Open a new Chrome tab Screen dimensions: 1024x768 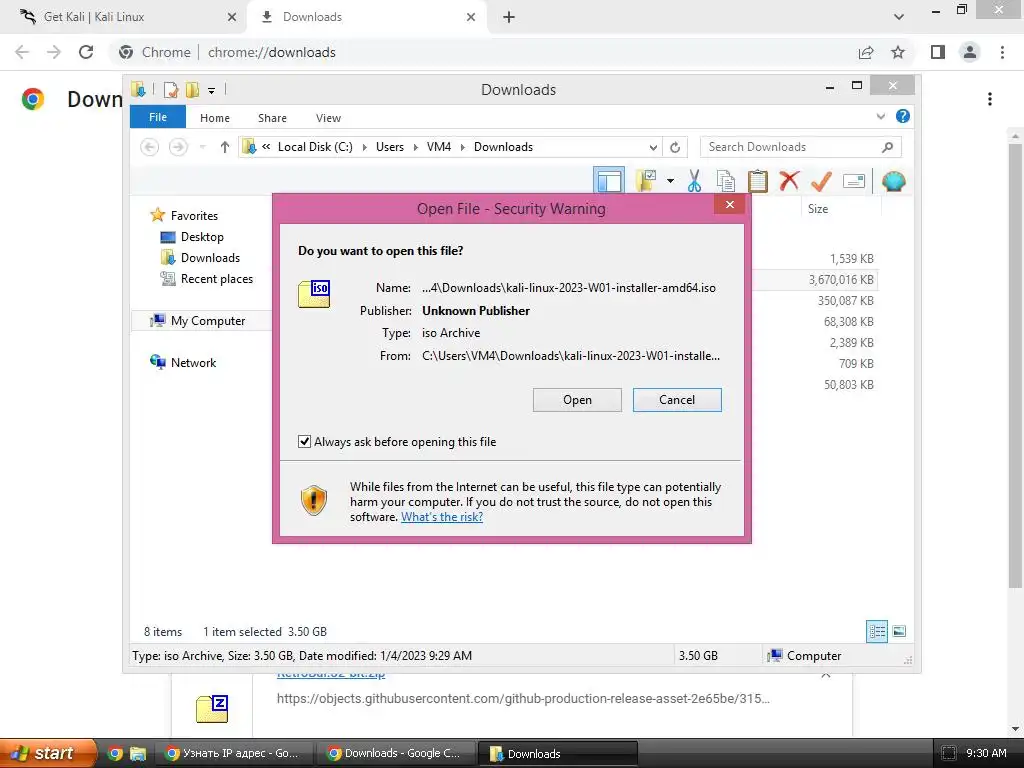[509, 17]
